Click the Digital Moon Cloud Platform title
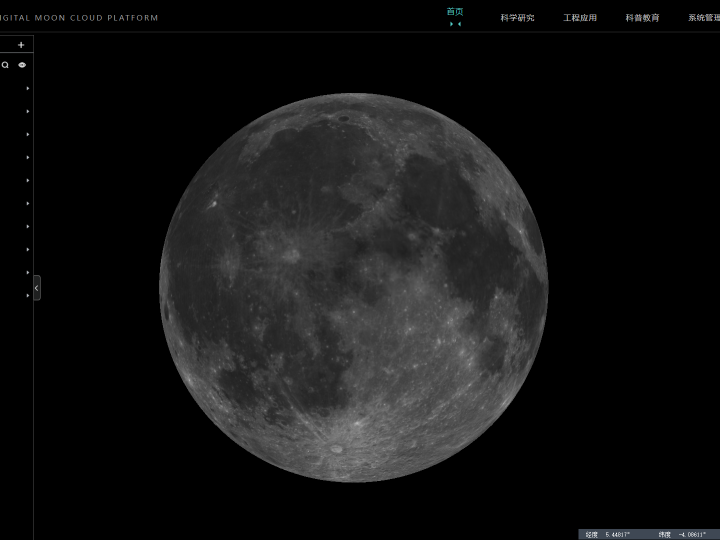Image resolution: width=720 pixels, height=540 pixels. pyautogui.click(x=80, y=18)
